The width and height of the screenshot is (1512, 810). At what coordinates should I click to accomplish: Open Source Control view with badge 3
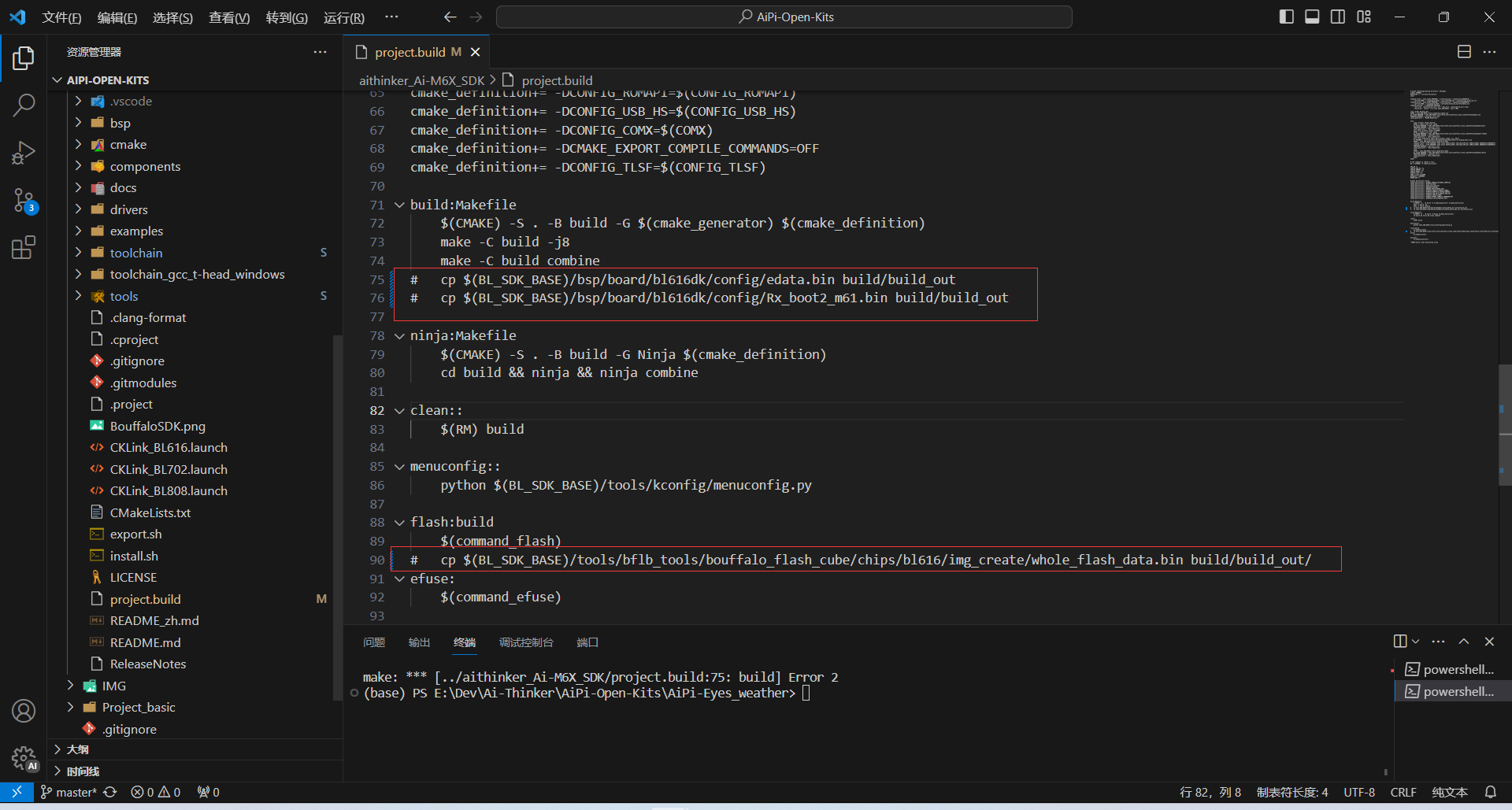[24, 201]
